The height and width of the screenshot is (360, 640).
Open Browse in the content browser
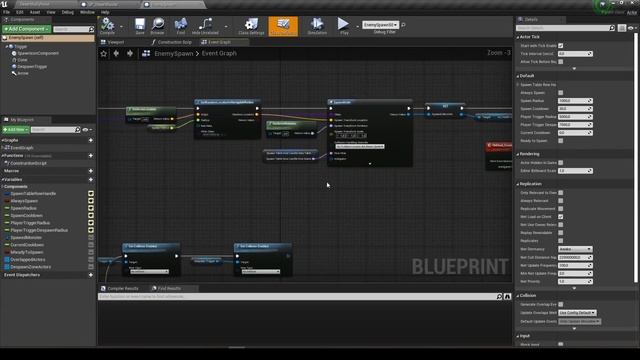158,24
